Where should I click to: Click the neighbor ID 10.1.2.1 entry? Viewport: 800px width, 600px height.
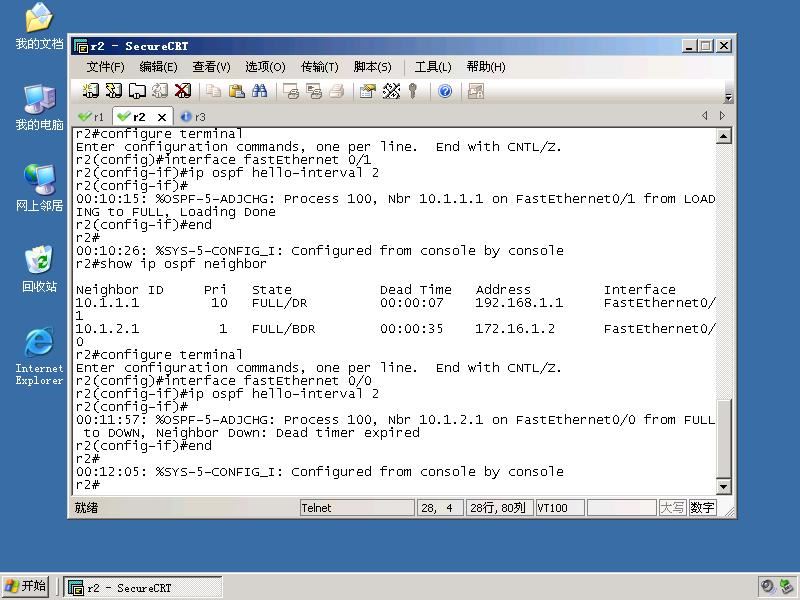point(108,329)
